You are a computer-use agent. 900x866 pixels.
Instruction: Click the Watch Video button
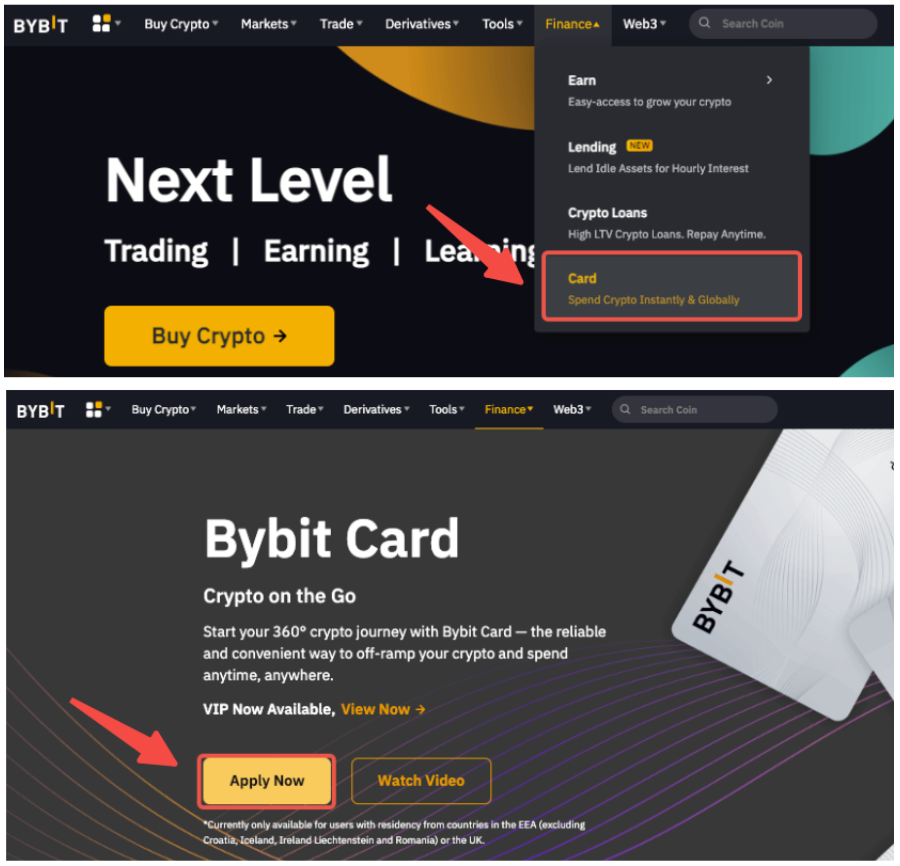coord(421,781)
